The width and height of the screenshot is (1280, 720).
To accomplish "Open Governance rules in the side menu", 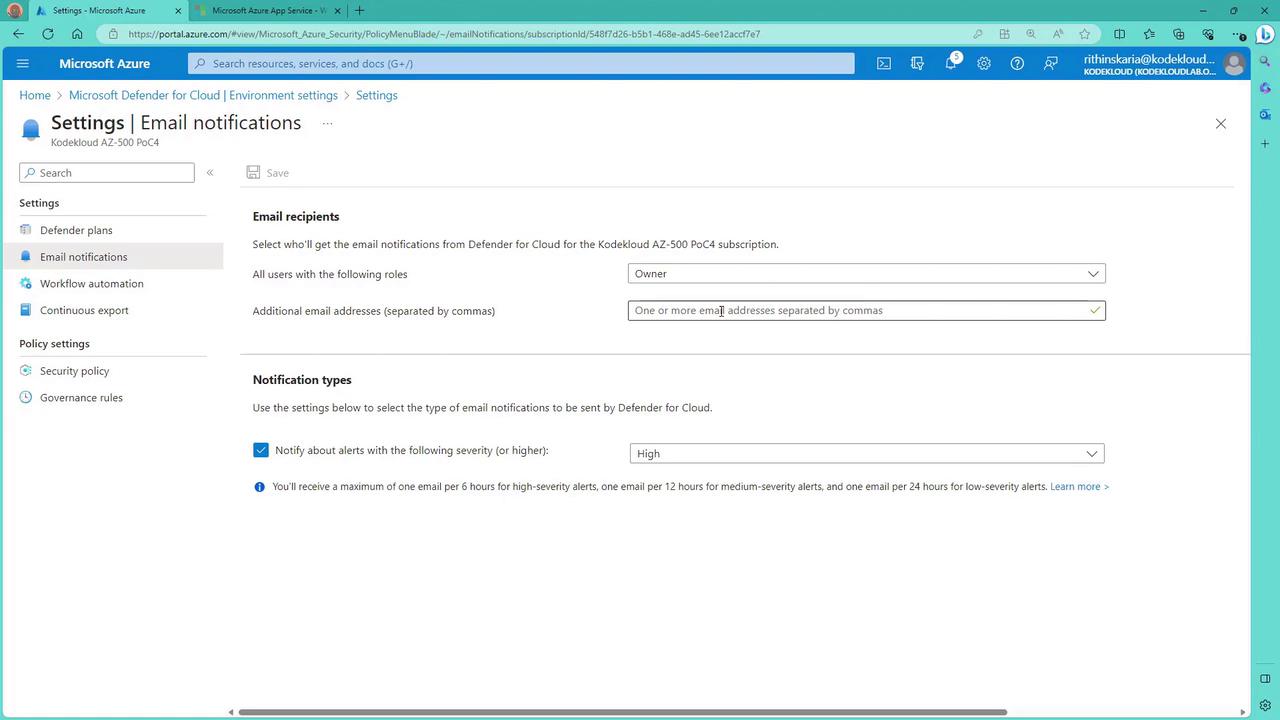I will coord(81,398).
